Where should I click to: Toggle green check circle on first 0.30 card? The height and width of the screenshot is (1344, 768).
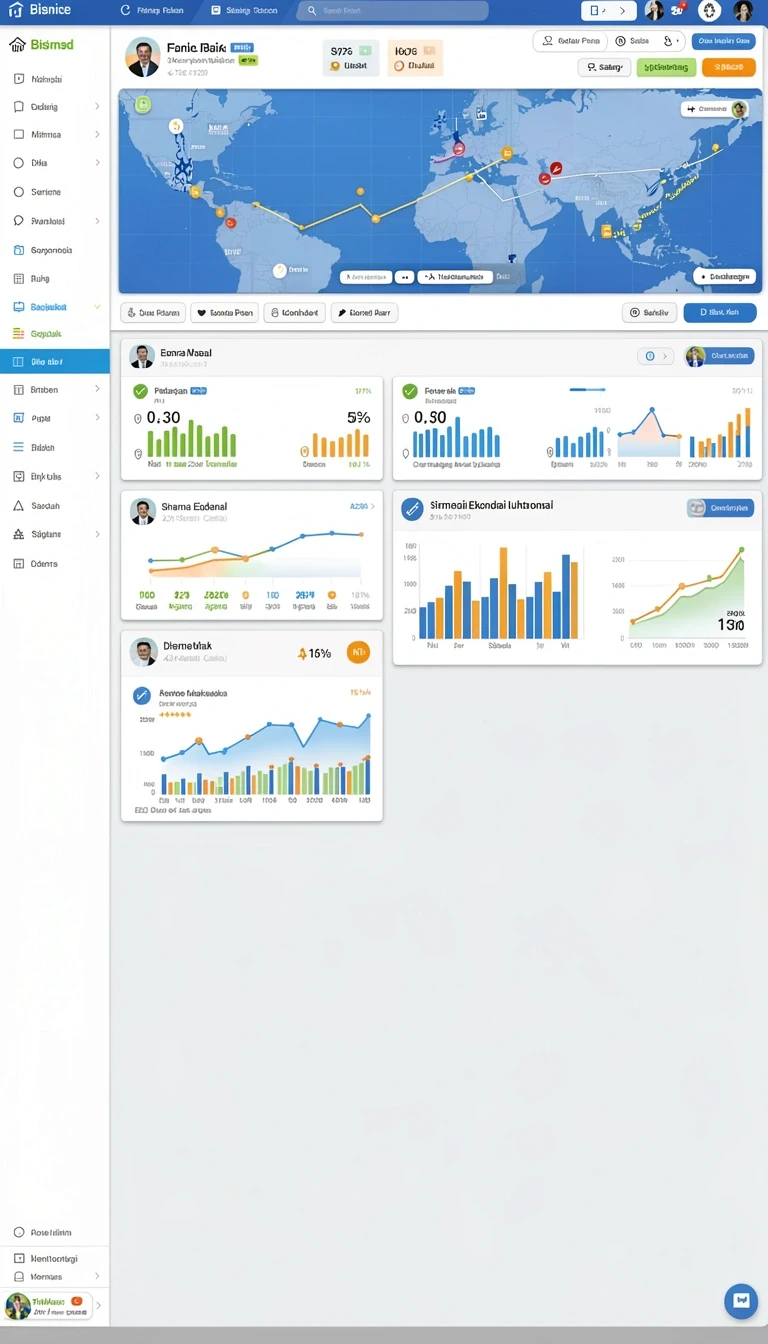pyautogui.click(x=140, y=391)
